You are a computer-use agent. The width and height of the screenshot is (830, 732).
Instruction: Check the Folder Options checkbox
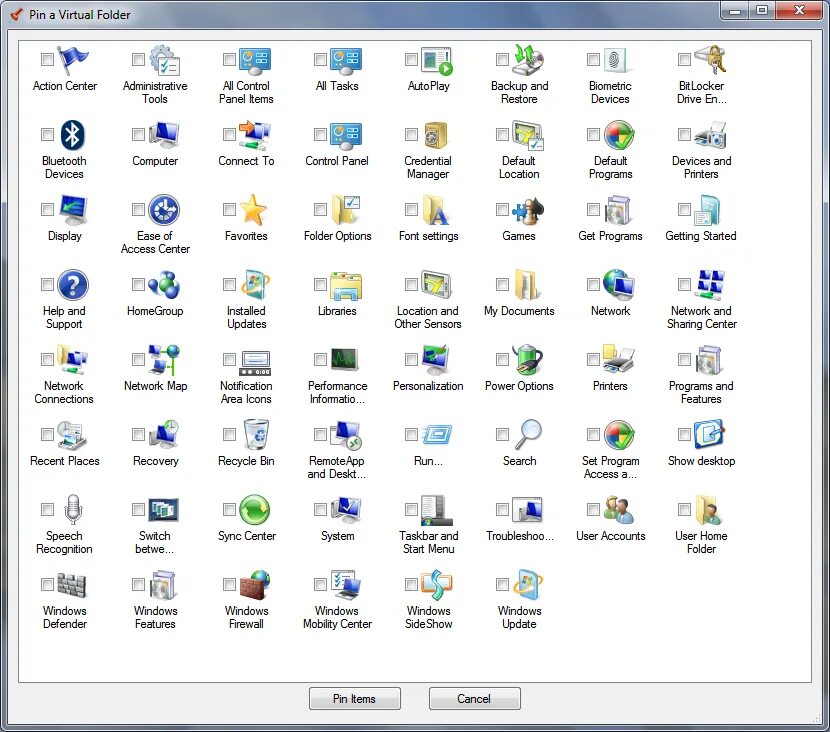(x=320, y=210)
